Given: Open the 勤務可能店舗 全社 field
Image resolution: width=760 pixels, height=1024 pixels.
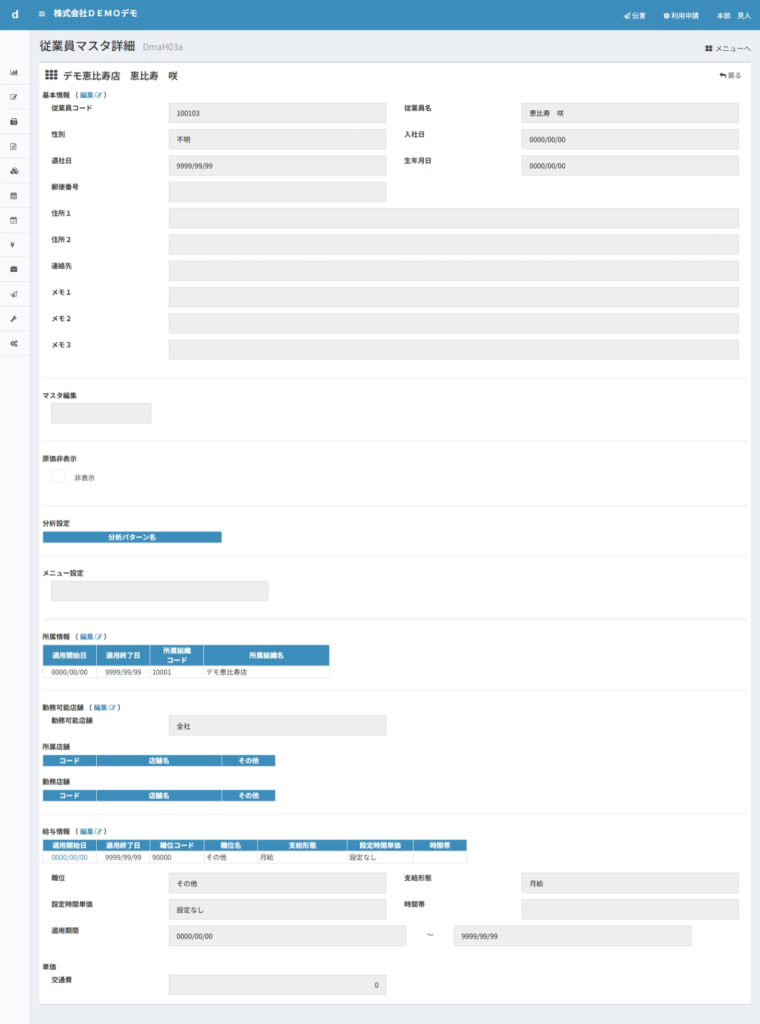Looking at the screenshot, I should pyautogui.click(x=277, y=725).
